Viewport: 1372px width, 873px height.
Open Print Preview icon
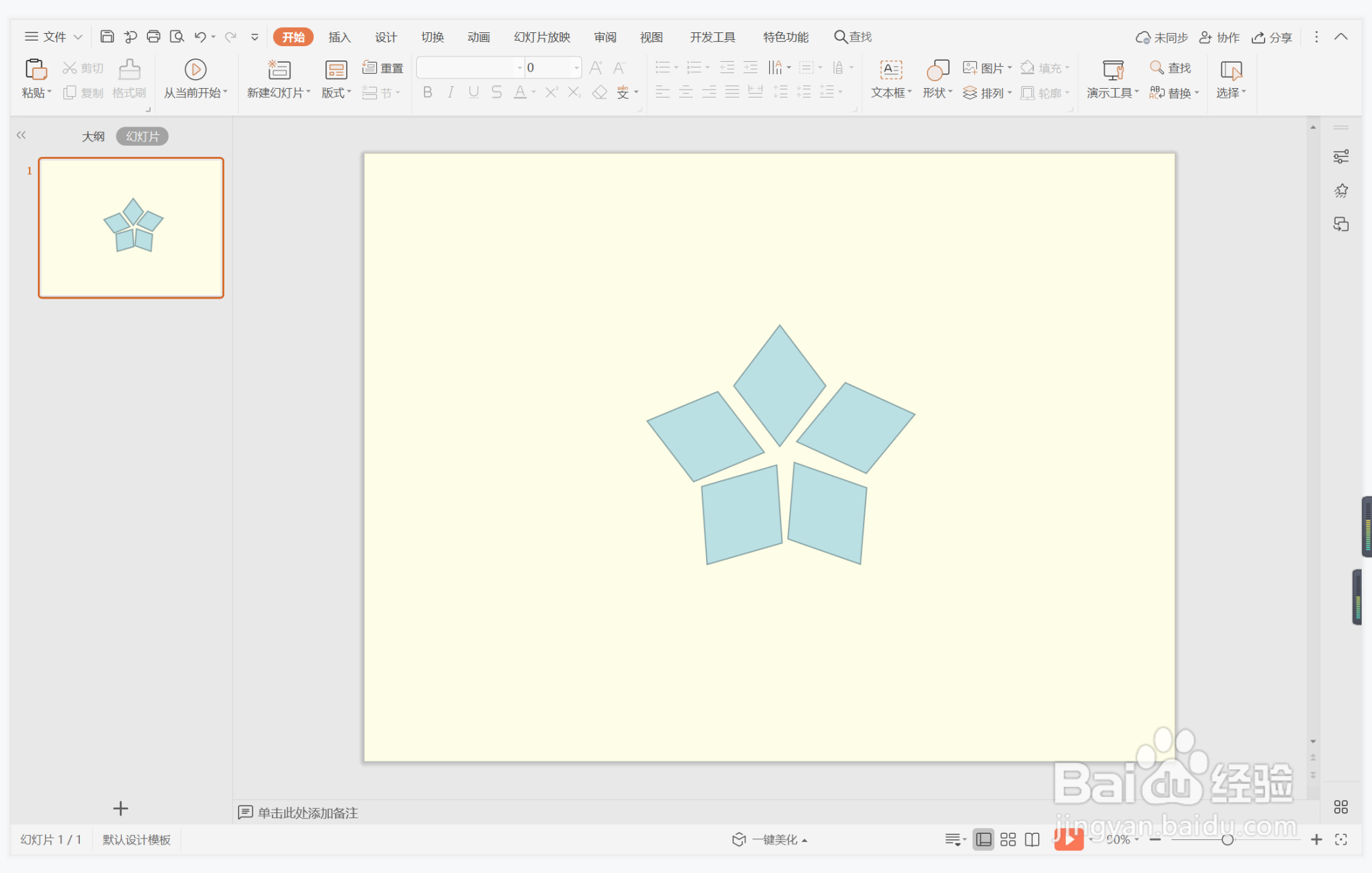177,36
